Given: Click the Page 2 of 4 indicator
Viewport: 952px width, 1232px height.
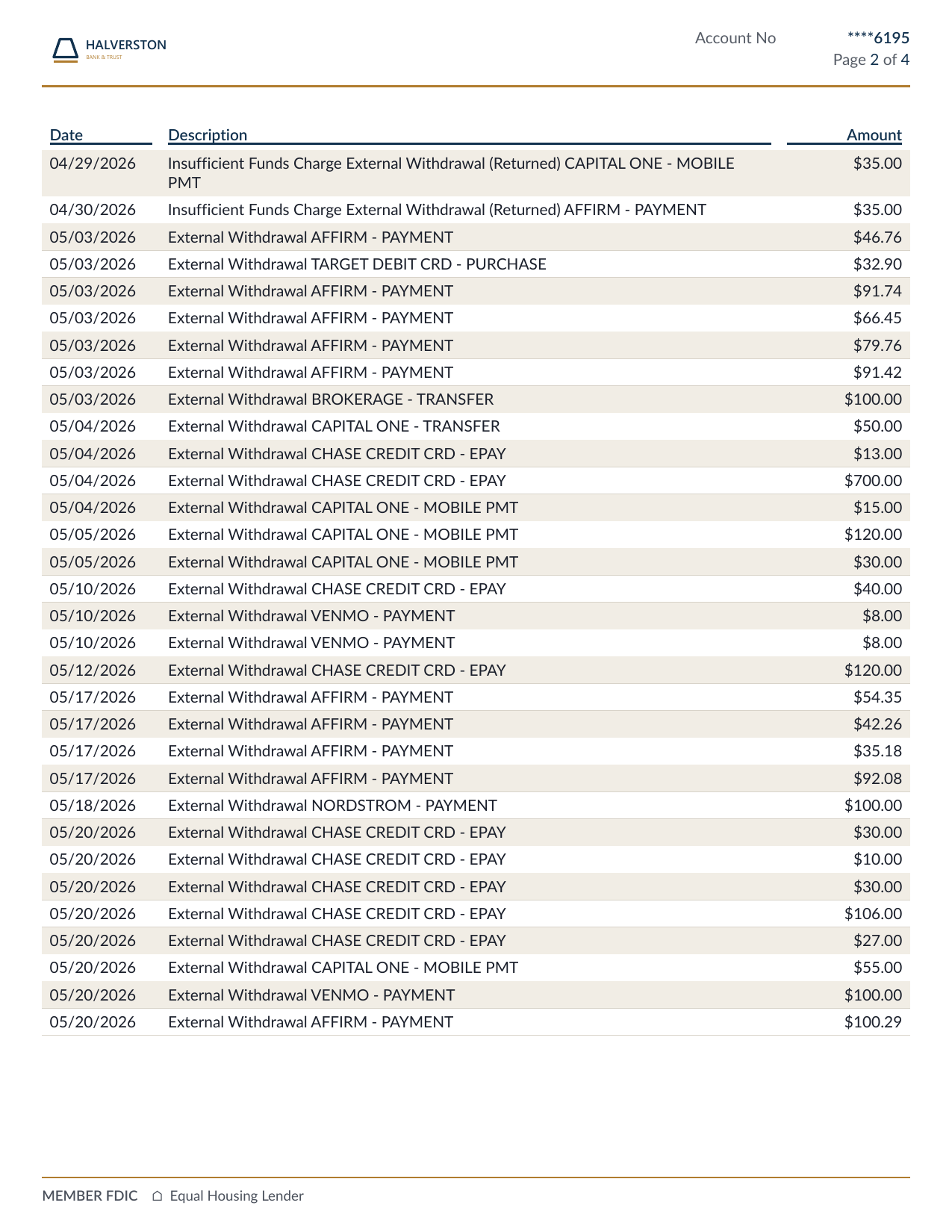Looking at the screenshot, I should (871, 60).
